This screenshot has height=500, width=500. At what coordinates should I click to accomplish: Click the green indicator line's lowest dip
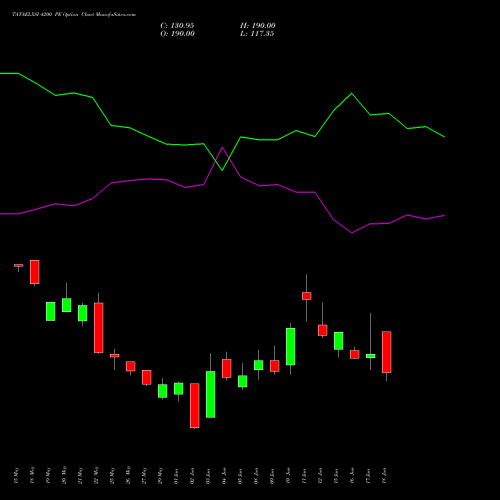222,170
